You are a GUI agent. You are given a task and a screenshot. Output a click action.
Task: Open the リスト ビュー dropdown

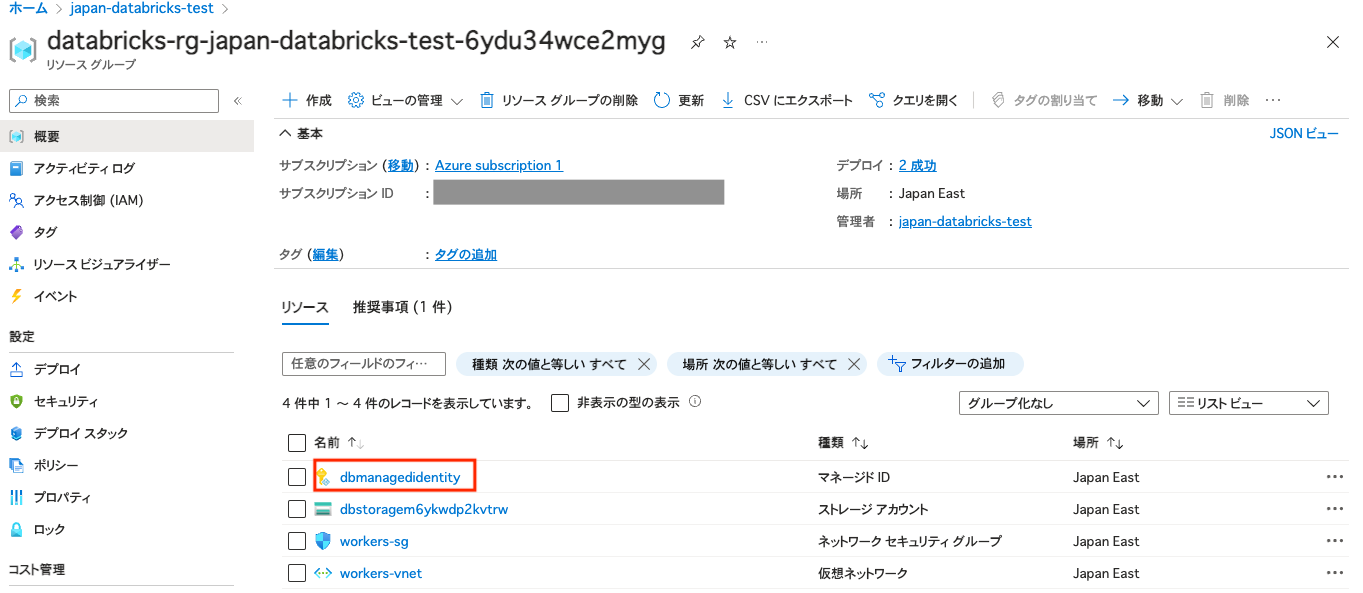tap(1248, 402)
